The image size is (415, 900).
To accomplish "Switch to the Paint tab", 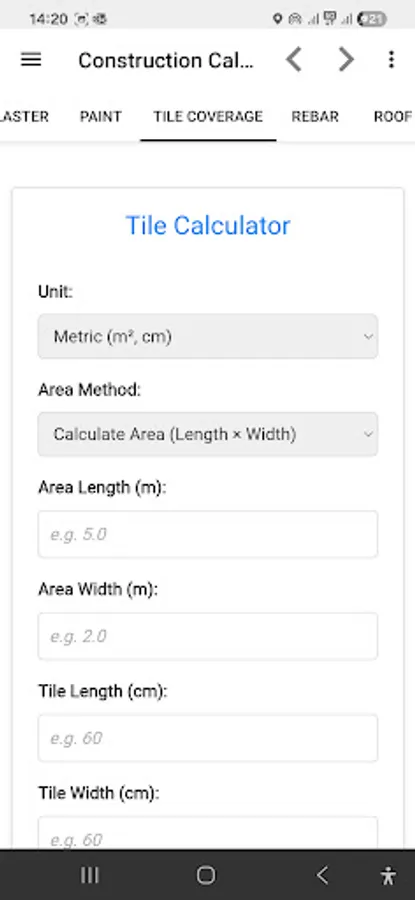I will (x=100, y=117).
